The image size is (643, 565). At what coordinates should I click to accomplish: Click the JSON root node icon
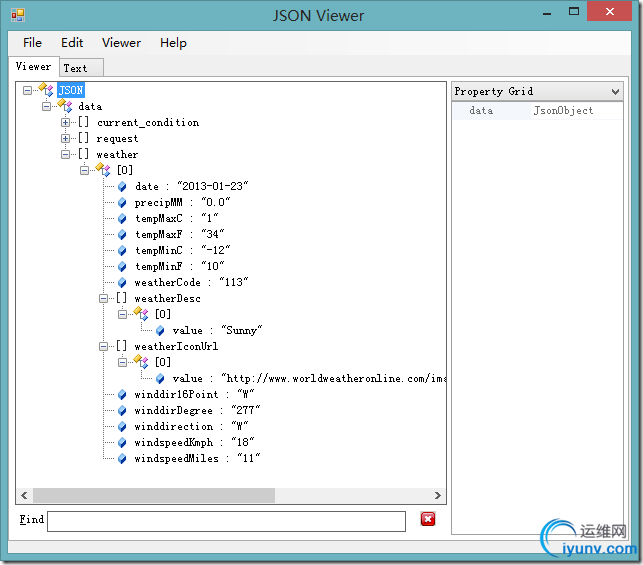click(x=47, y=91)
